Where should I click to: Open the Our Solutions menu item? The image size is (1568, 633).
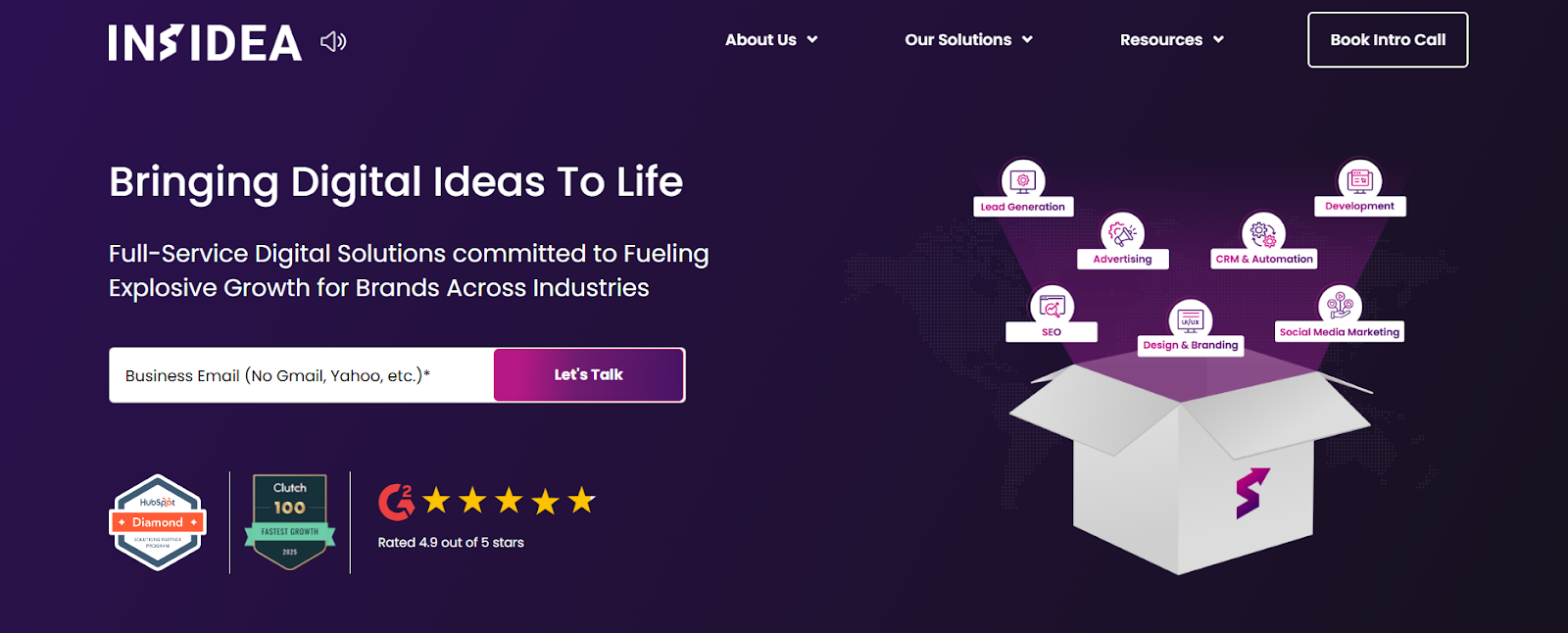click(957, 40)
